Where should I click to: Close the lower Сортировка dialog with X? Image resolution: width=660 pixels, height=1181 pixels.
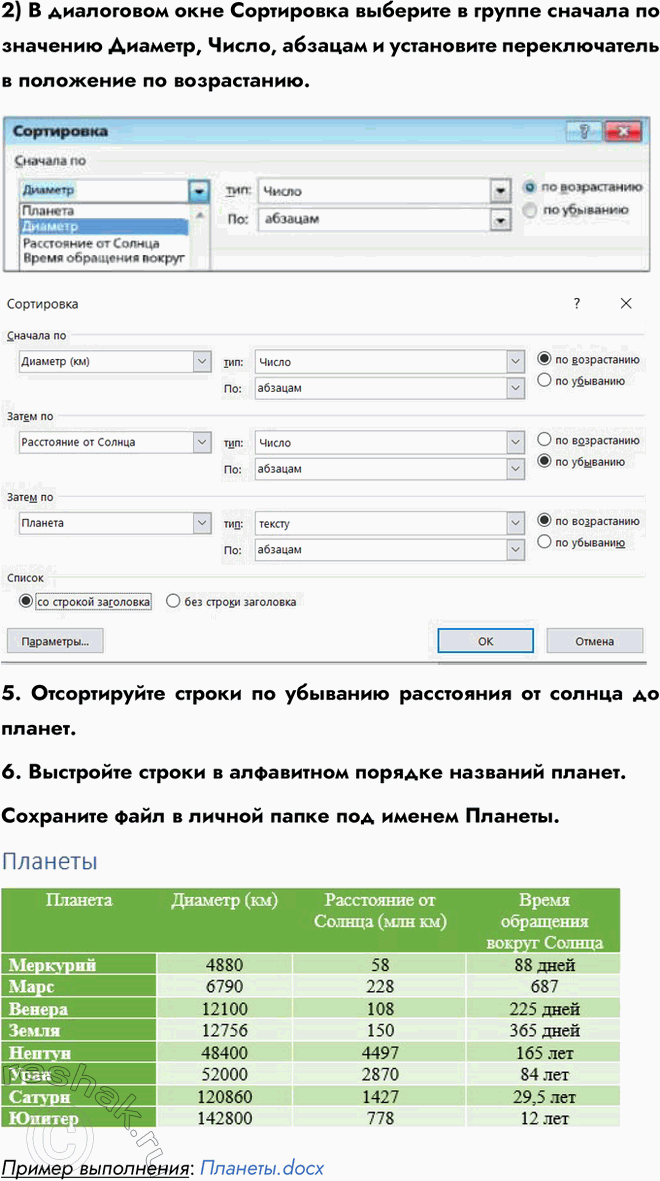tap(626, 303)
